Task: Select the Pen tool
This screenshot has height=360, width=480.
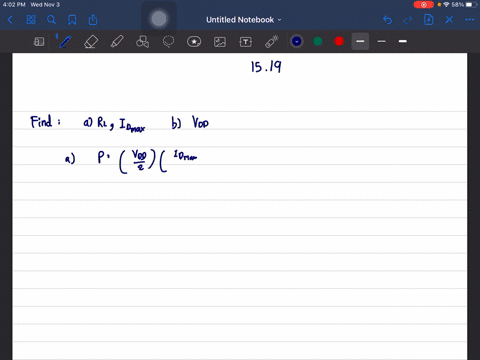Action: 65,42
